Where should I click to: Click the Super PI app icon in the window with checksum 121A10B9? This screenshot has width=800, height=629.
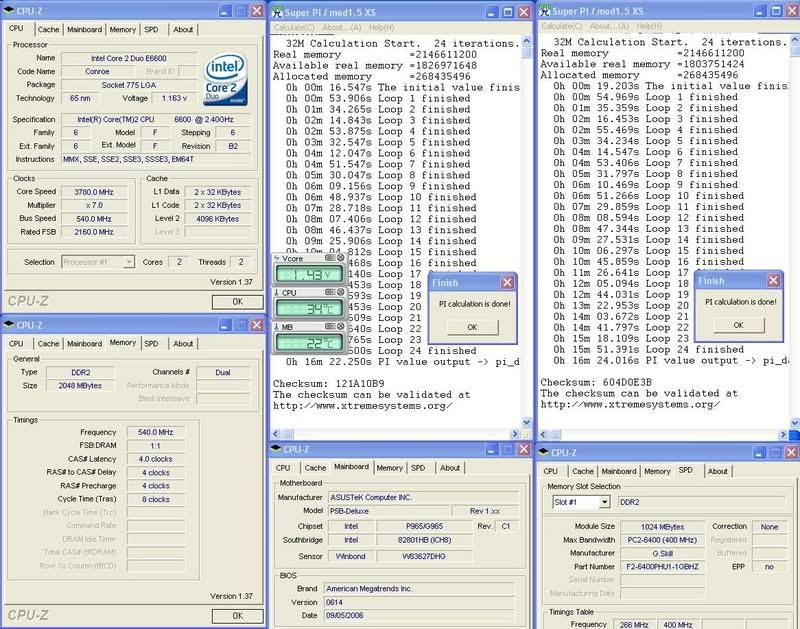point(277,11)
